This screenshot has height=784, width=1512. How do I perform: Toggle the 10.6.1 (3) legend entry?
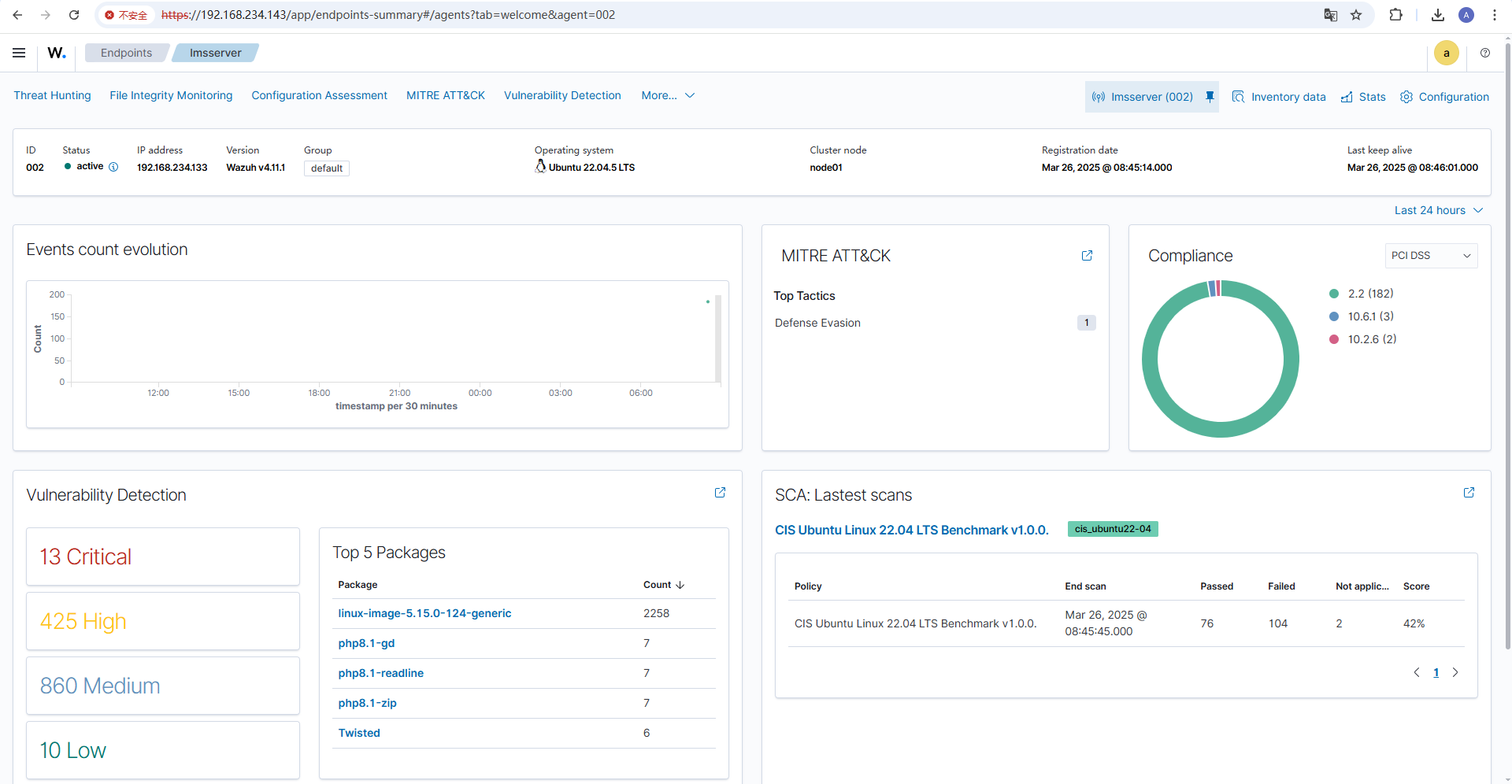(1362, 316)
